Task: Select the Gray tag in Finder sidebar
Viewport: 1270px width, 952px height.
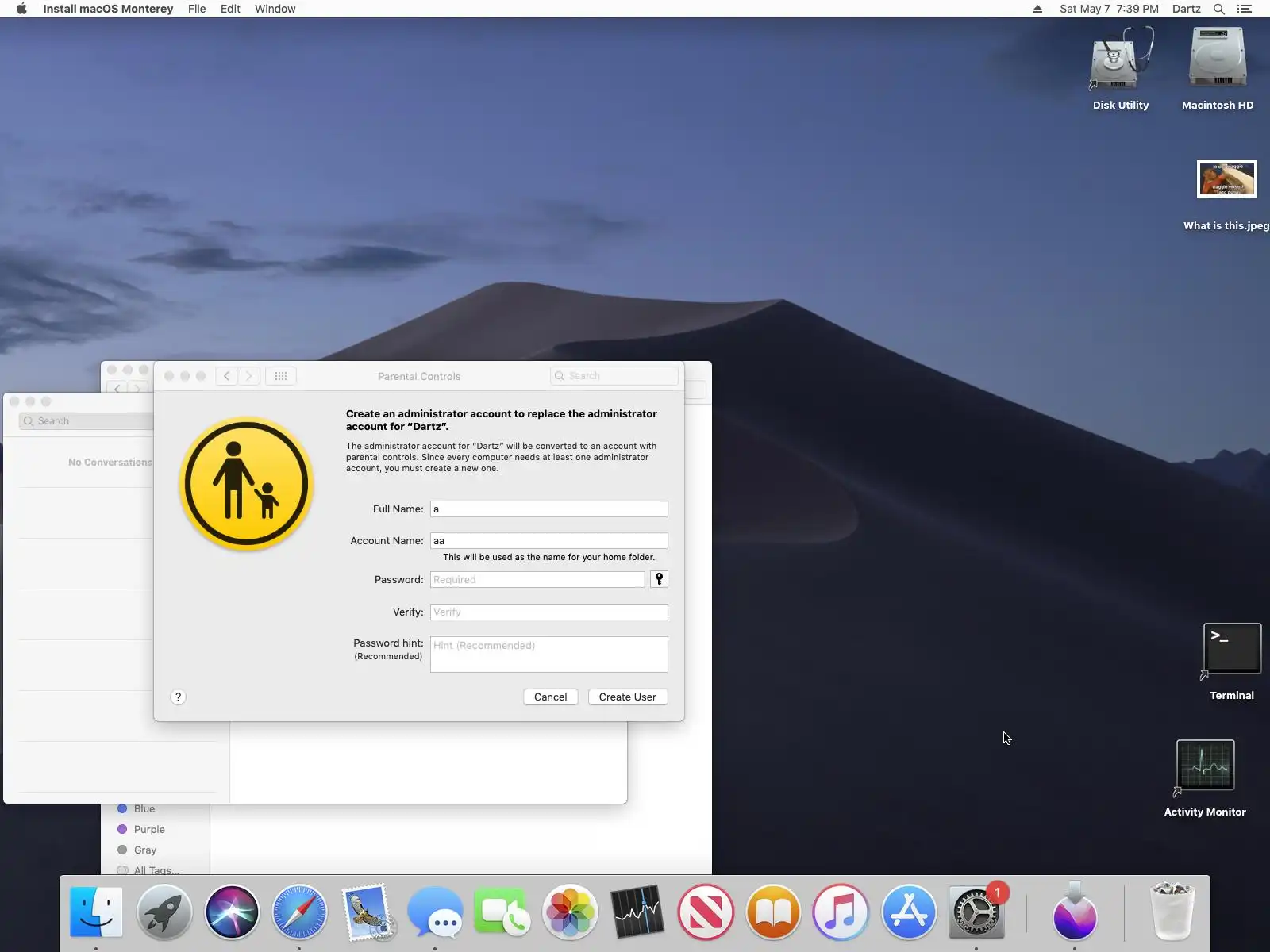Action: (137, 850)
